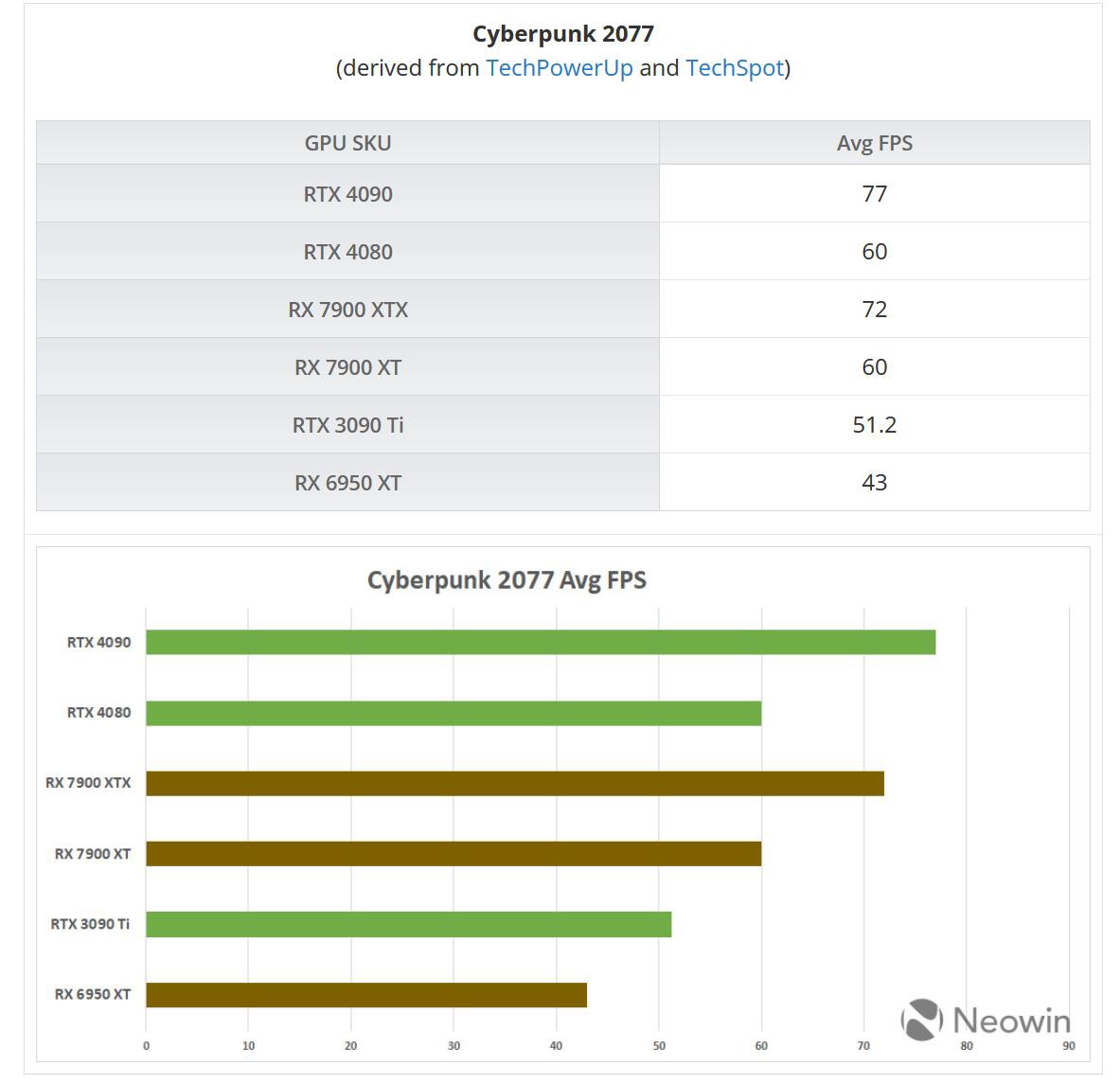Screen dimensions: 1120x1084
Task: Click the "RTX 4090" chart axis label
Action: (99, 642)
